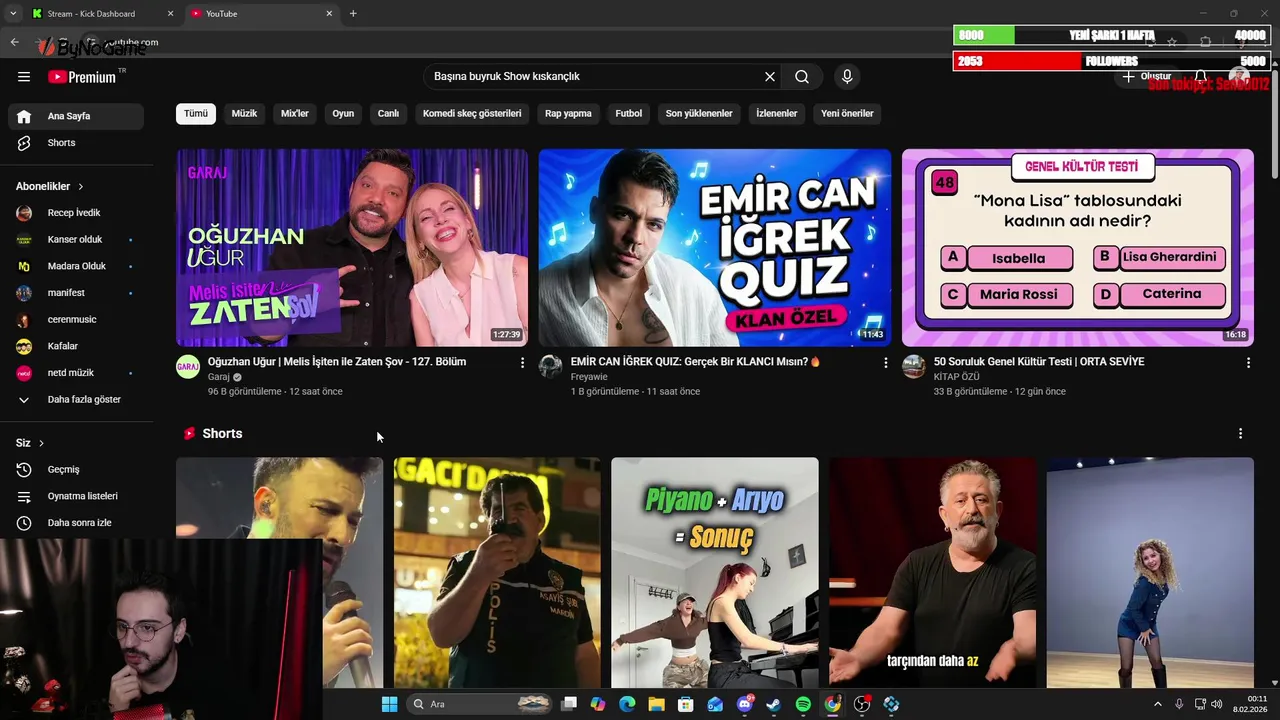Select the Futbol filter chip
This screenshot has width=1280, height=720.
coord(629,114)
